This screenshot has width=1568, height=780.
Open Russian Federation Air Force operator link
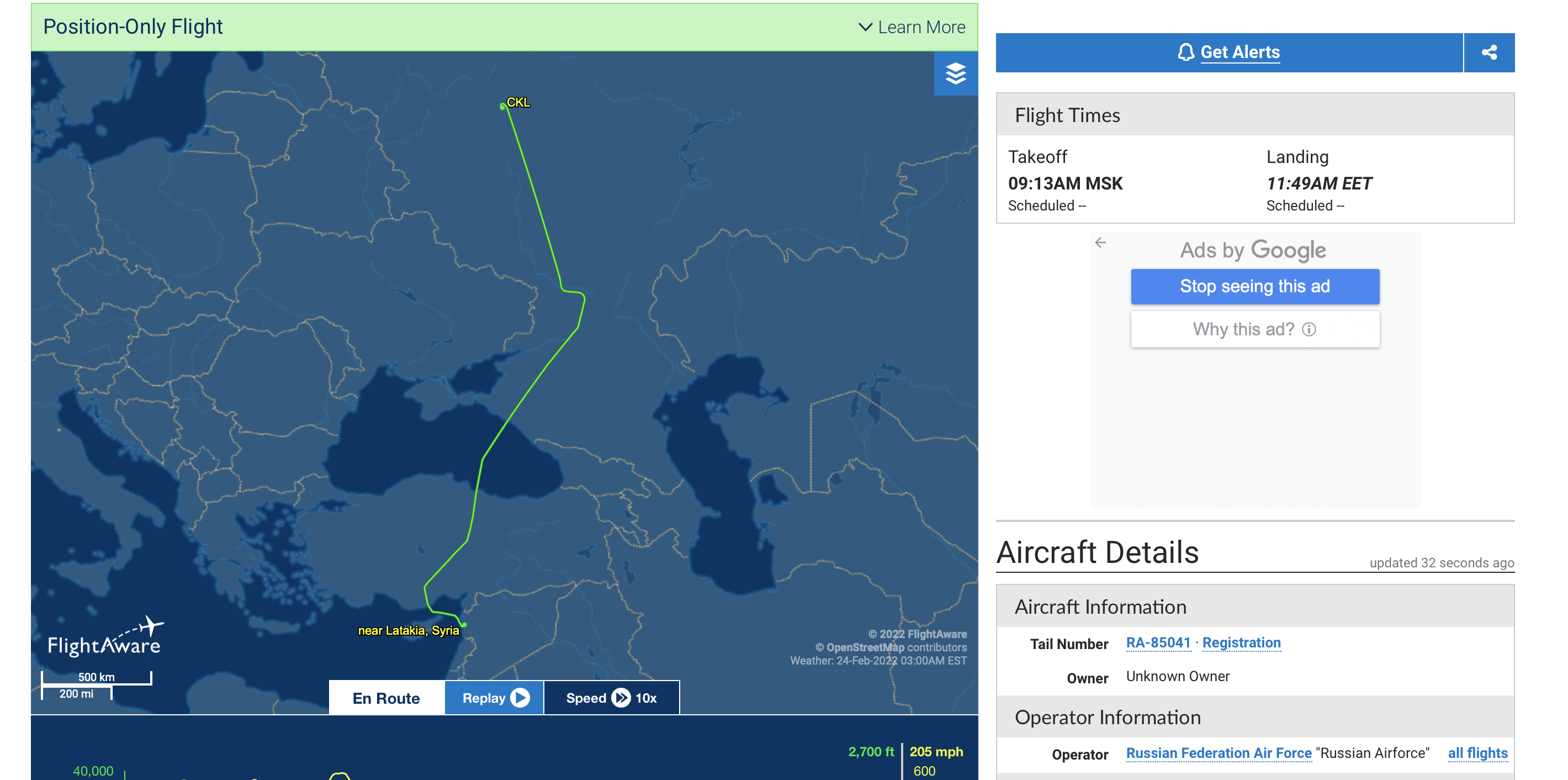tap(1218, 753)
